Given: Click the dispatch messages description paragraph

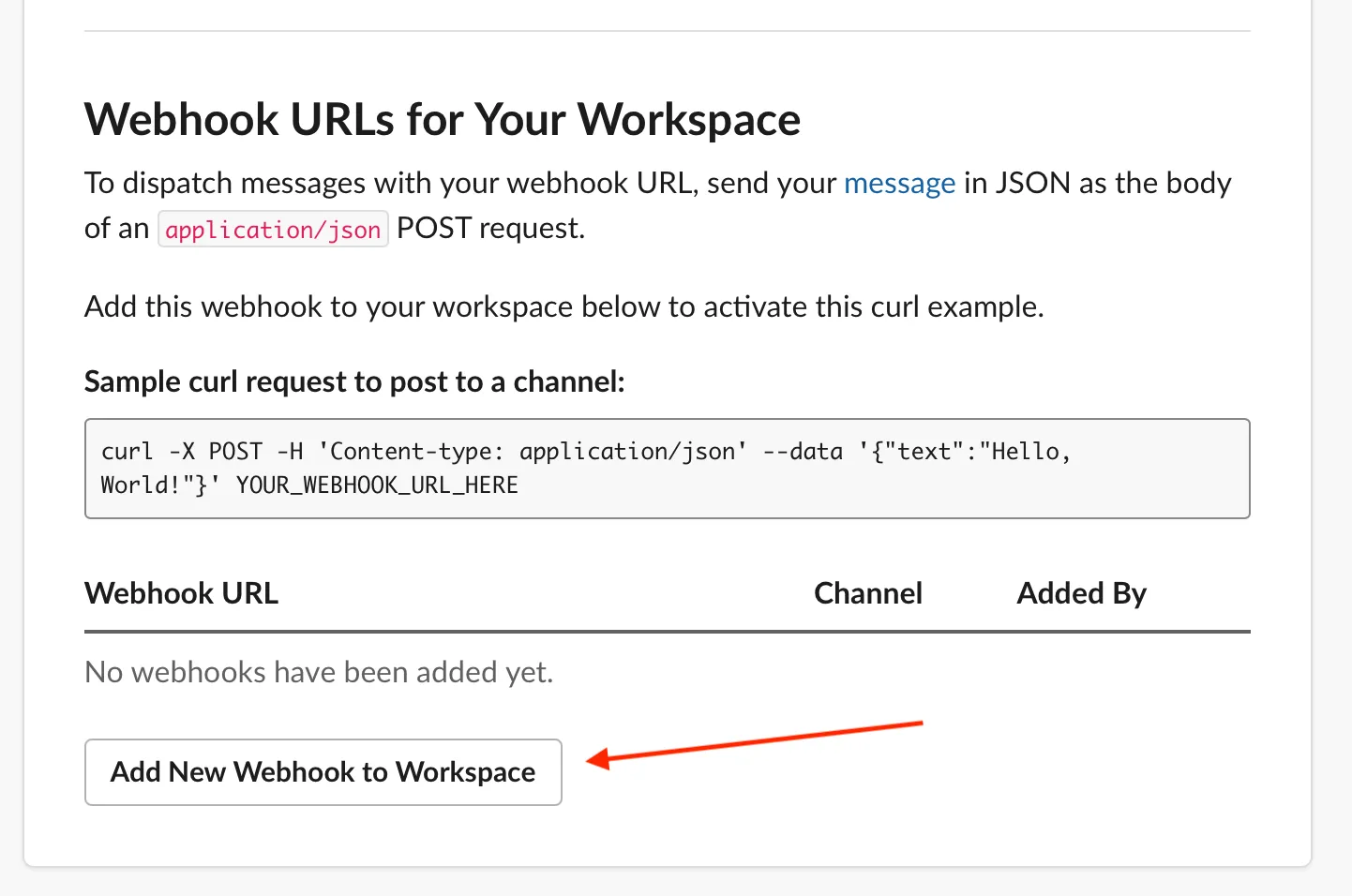Looking at the screenshot, I should 656,204.
